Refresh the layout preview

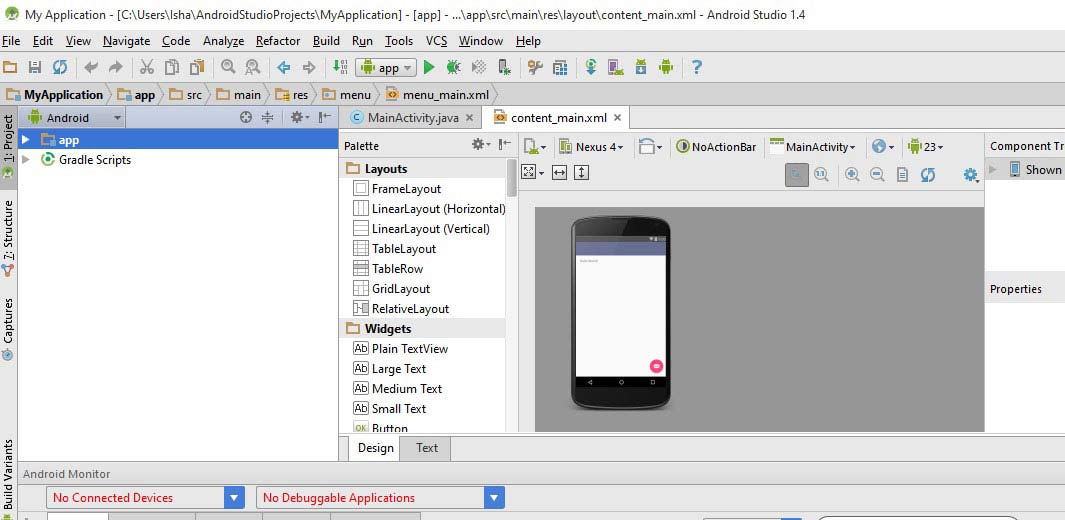[x=928, y=174]
